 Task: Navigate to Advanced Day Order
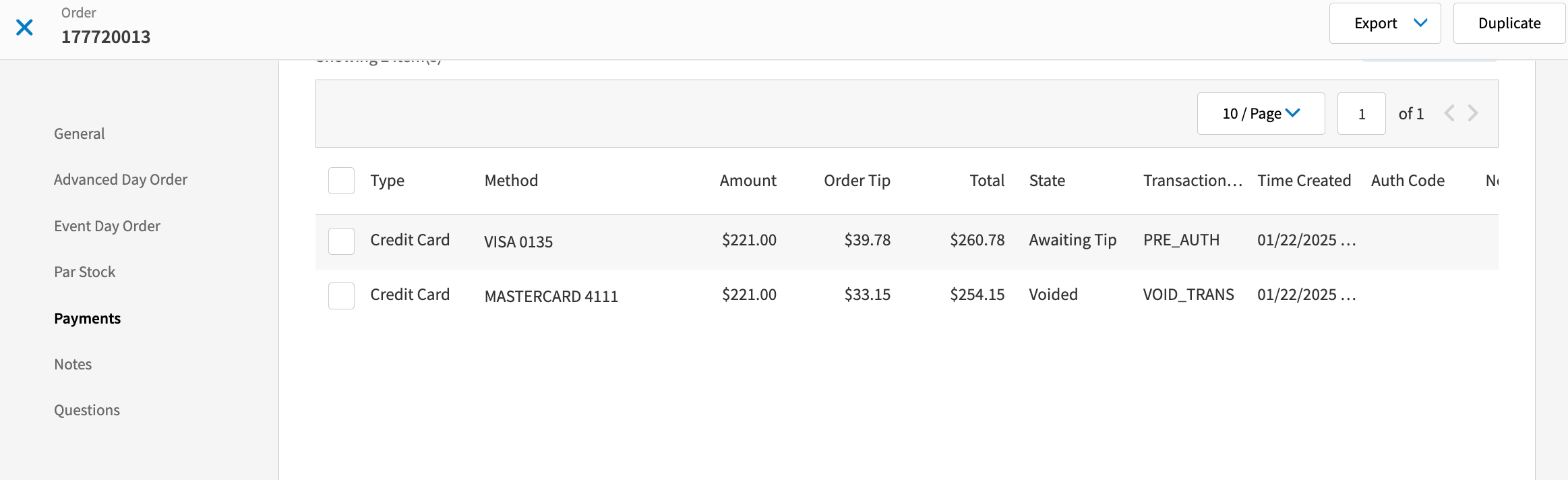pyautogui.click(x=121, y=179)
